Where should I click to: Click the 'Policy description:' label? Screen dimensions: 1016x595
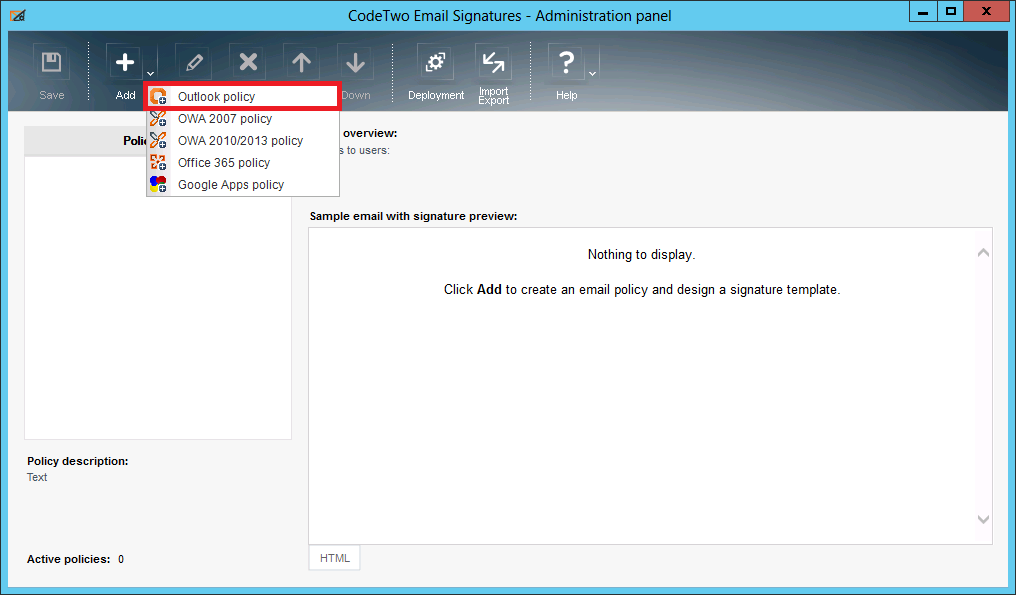click(78, 461)
